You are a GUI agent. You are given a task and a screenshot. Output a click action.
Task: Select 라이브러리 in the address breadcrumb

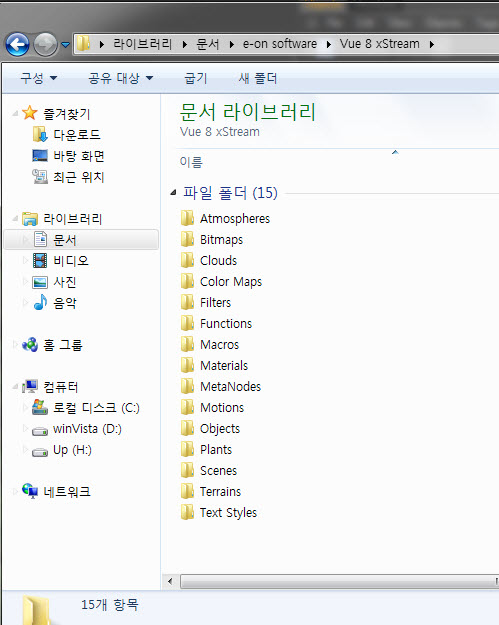(142, 44)
